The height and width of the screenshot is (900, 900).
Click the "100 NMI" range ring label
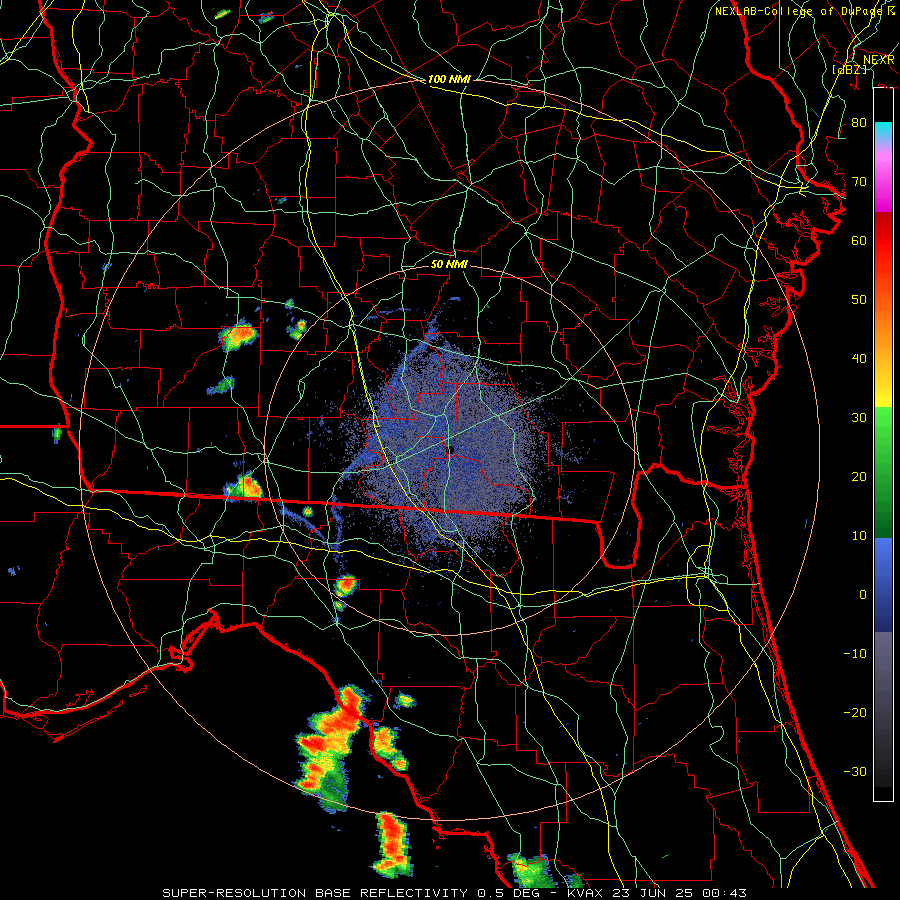pyautogui.click(x=449, y=79)
